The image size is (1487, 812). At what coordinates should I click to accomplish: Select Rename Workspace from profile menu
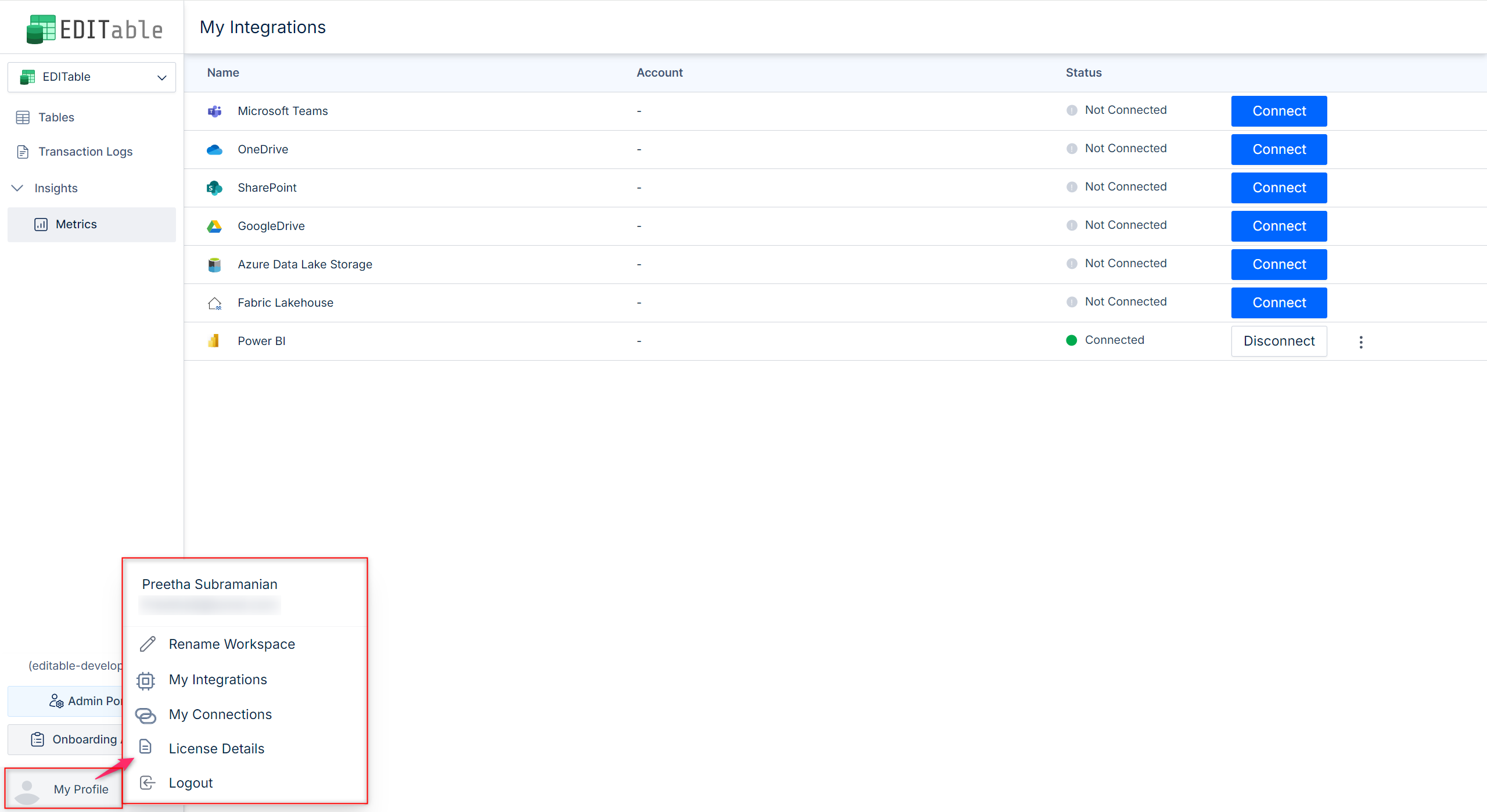232,644
